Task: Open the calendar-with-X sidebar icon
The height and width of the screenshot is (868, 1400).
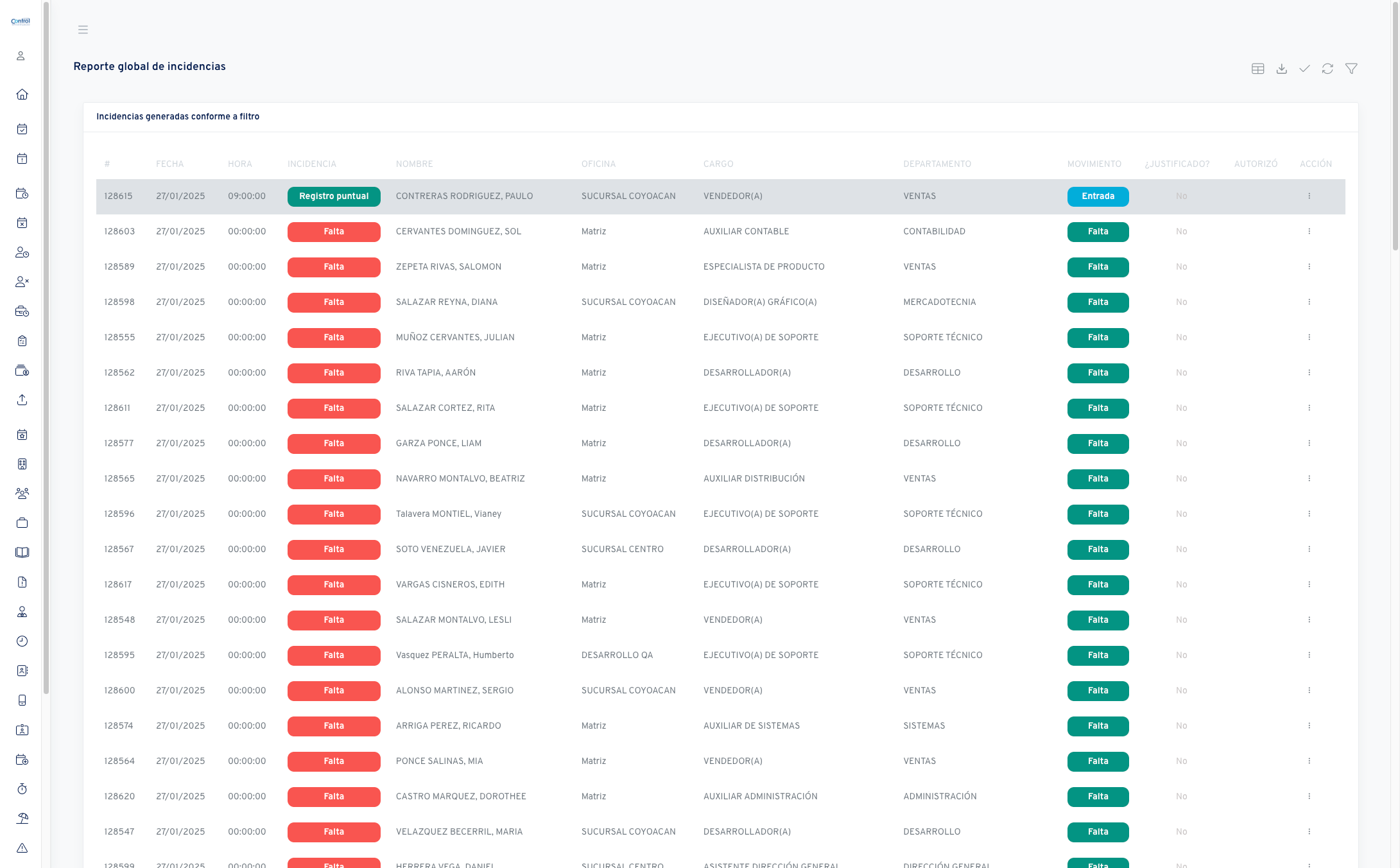Action: click(x=22, y=223)
